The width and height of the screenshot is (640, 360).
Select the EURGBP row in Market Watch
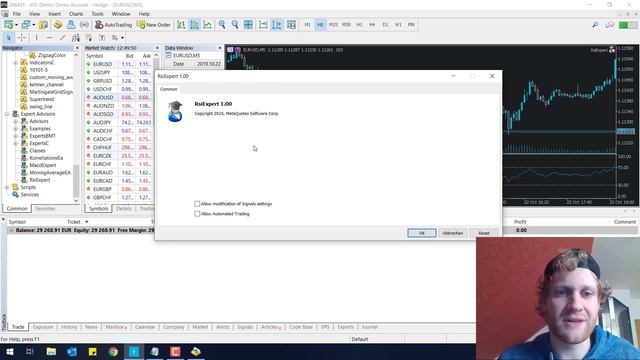[118, 189]
